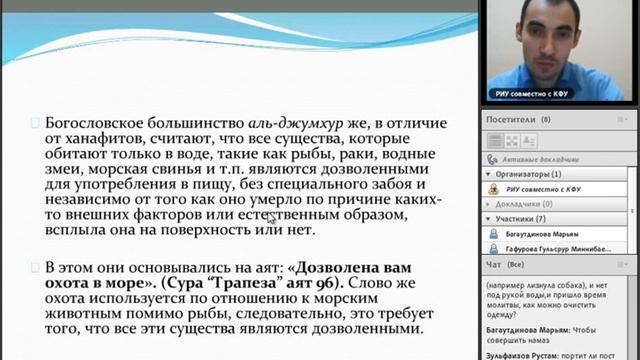Click the host icon beside РИУ совместно с КФУ

tap(494, 189)
